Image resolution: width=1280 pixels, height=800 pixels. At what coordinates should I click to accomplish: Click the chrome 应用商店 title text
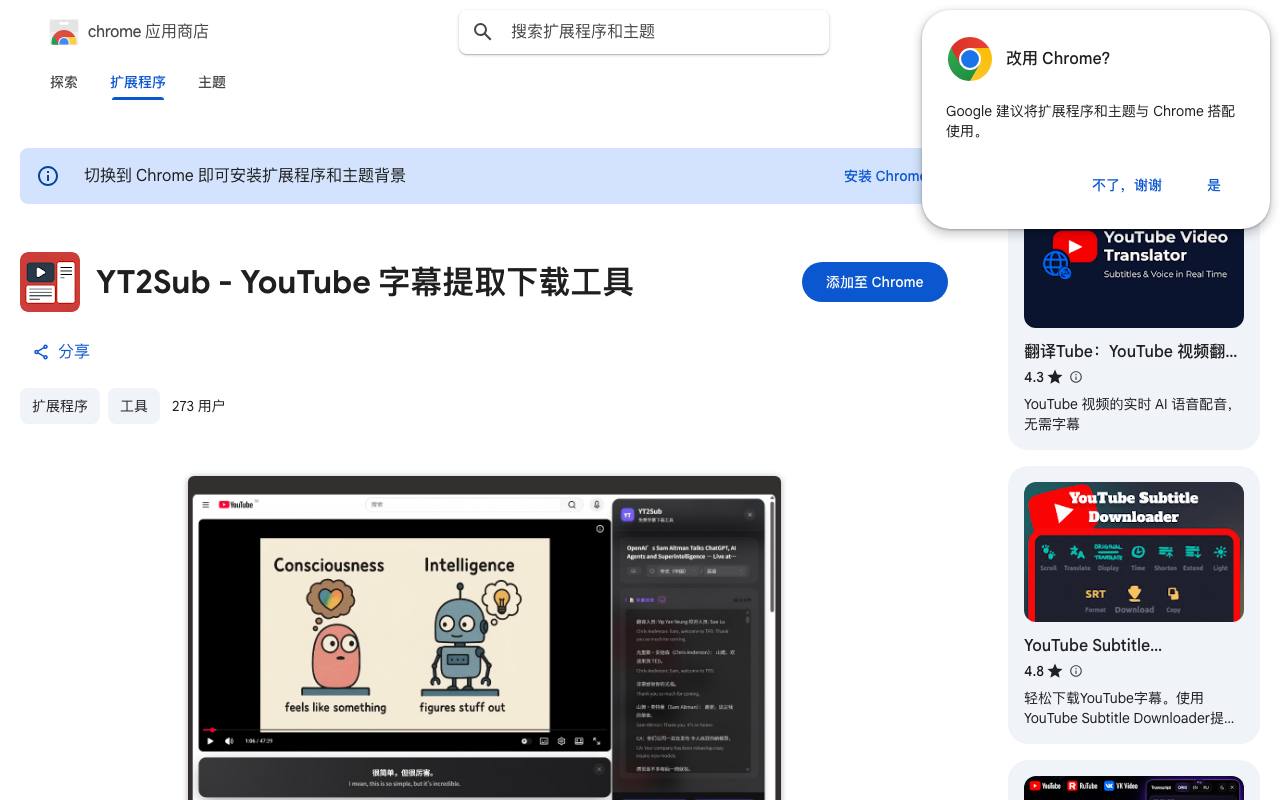pyautogui.click(x=148, y=32)
